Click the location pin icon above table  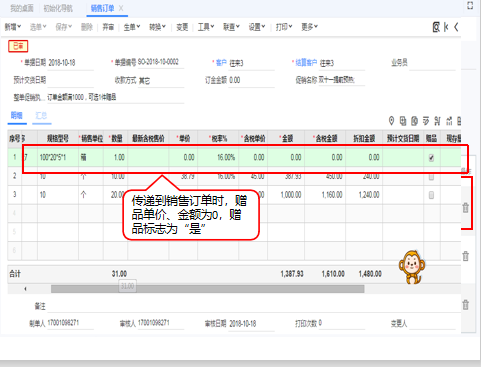(x=392, y=121)
